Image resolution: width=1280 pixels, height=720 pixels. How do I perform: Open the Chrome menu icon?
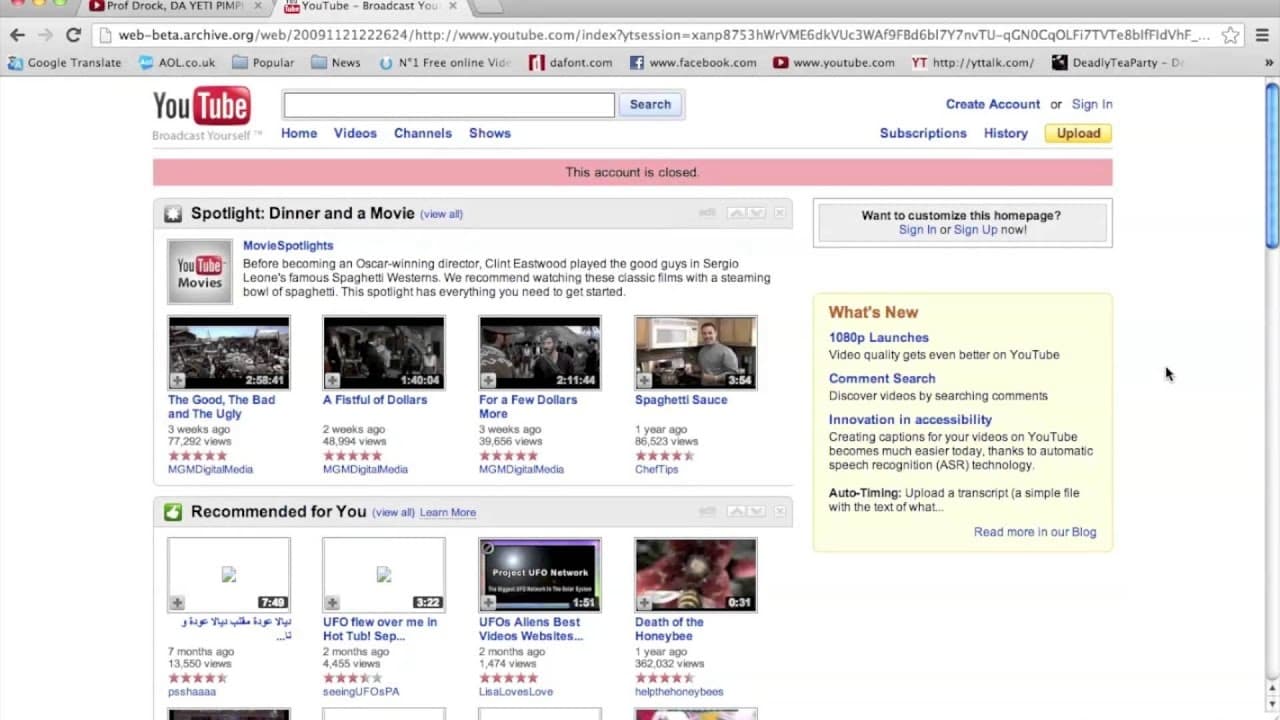pyautogui.click(x=1263, y=35)
